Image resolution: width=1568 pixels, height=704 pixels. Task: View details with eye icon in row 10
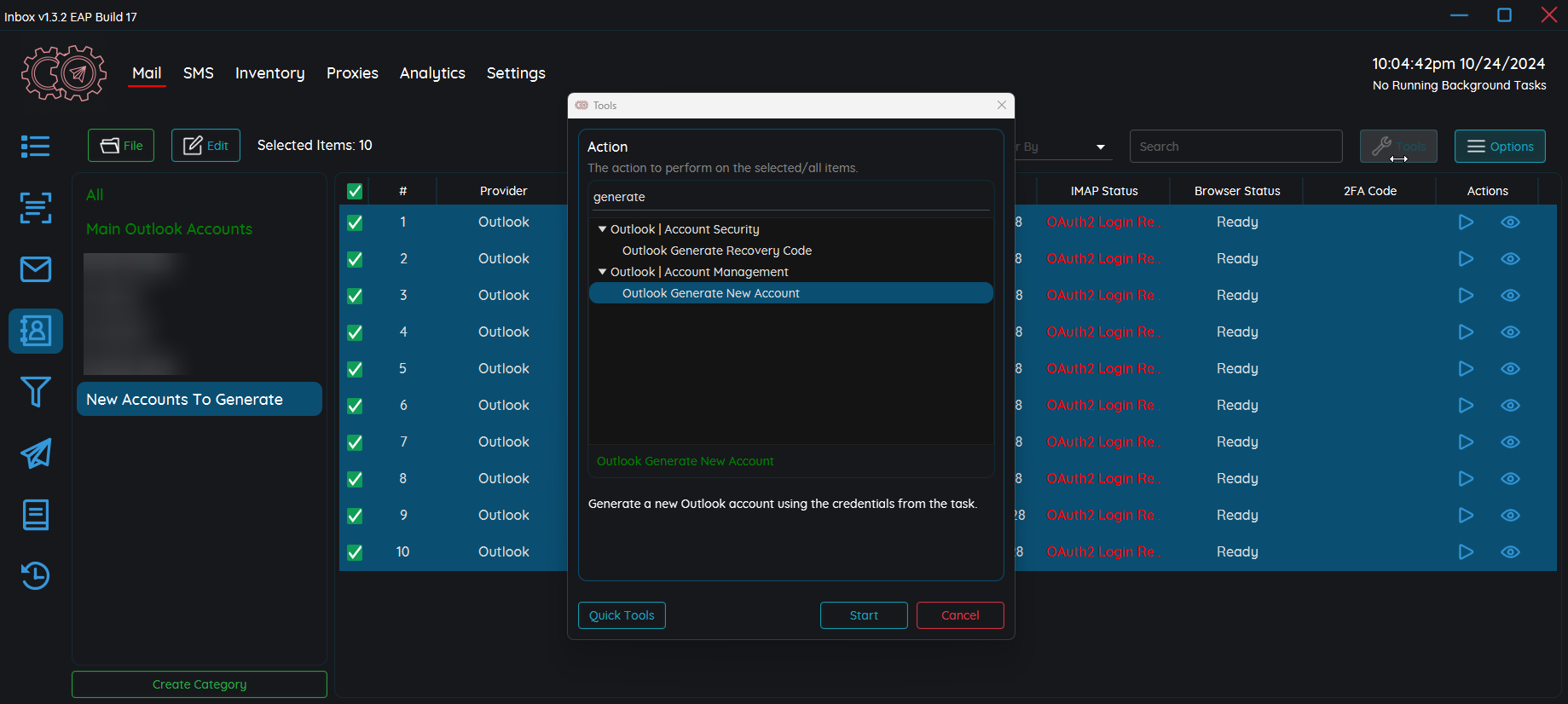[1510, 552]
